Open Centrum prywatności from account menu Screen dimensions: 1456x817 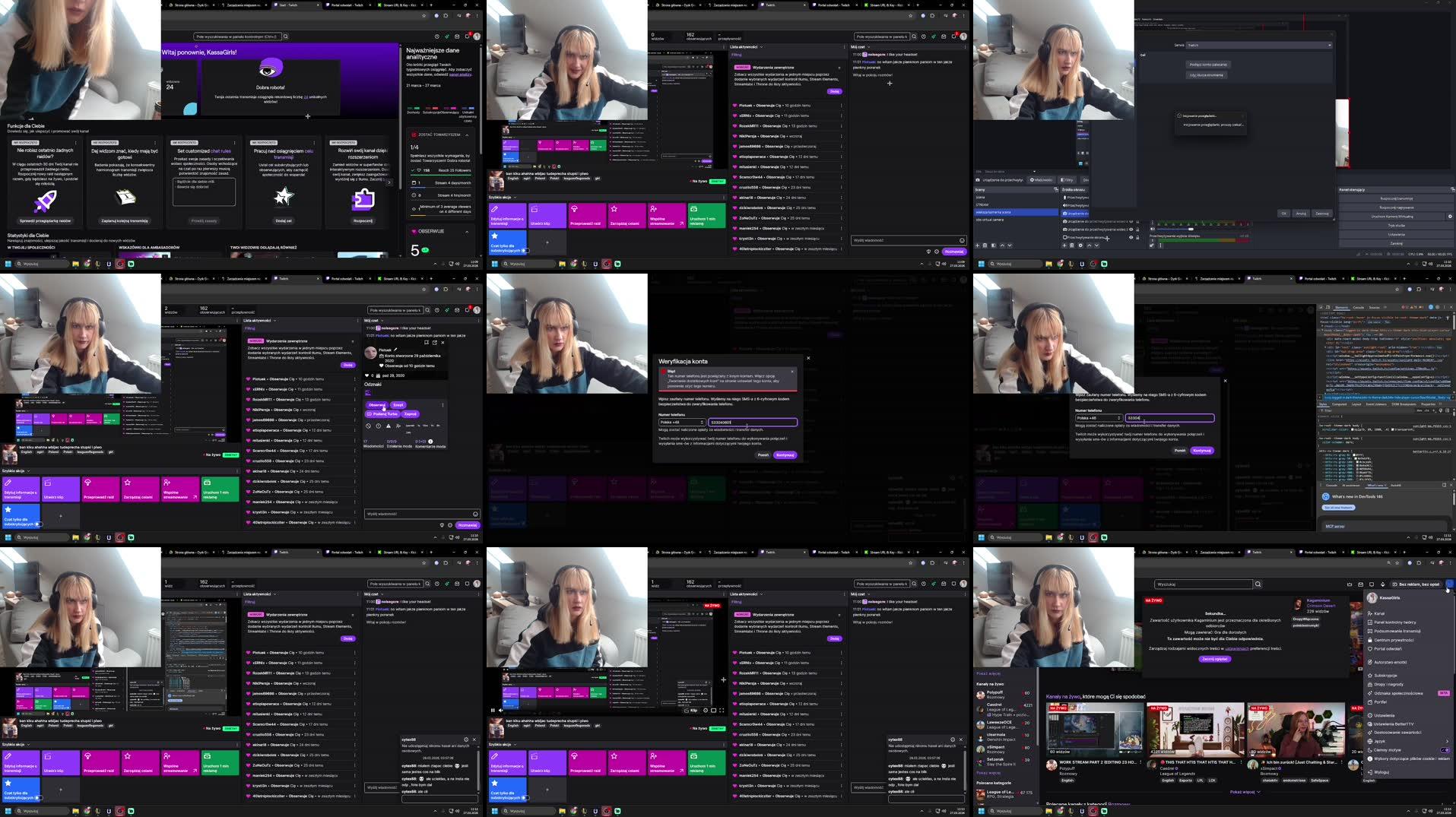click(x=1409, y=640)
